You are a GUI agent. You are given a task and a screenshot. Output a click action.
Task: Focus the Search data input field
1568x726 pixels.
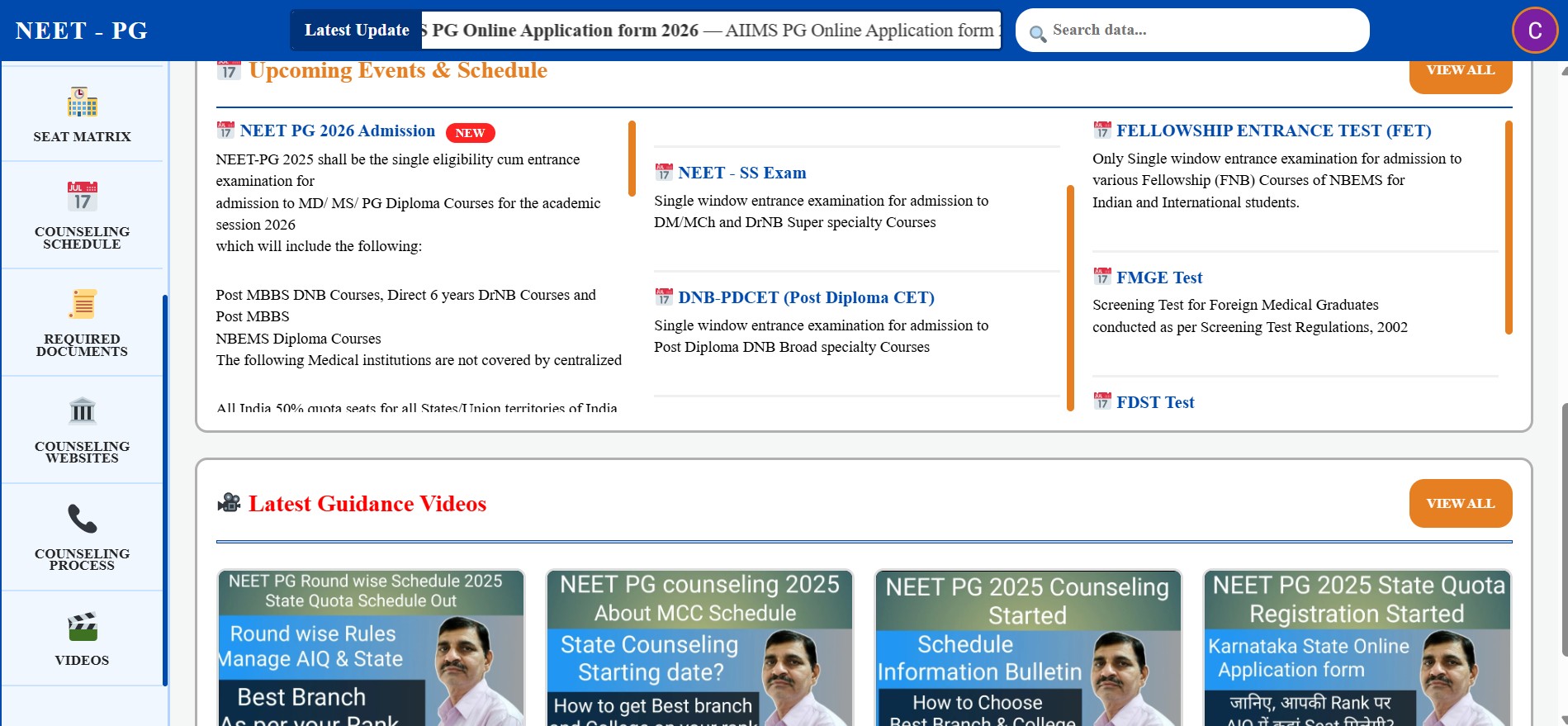(x=1192, y=31)
